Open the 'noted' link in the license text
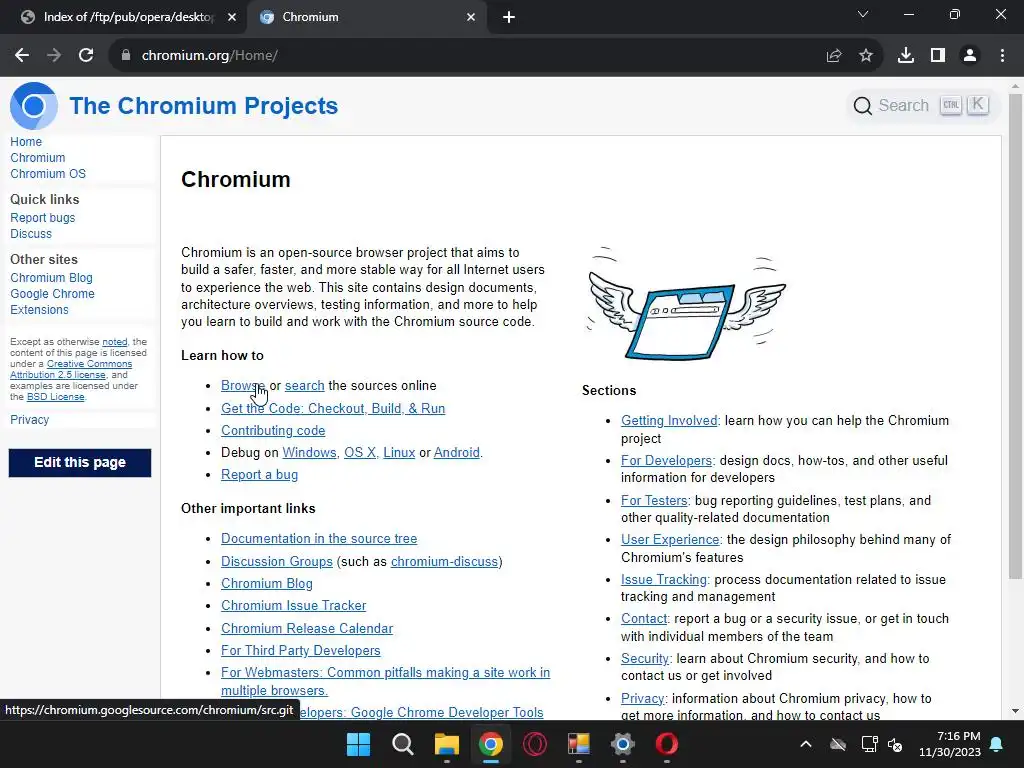 114,342
